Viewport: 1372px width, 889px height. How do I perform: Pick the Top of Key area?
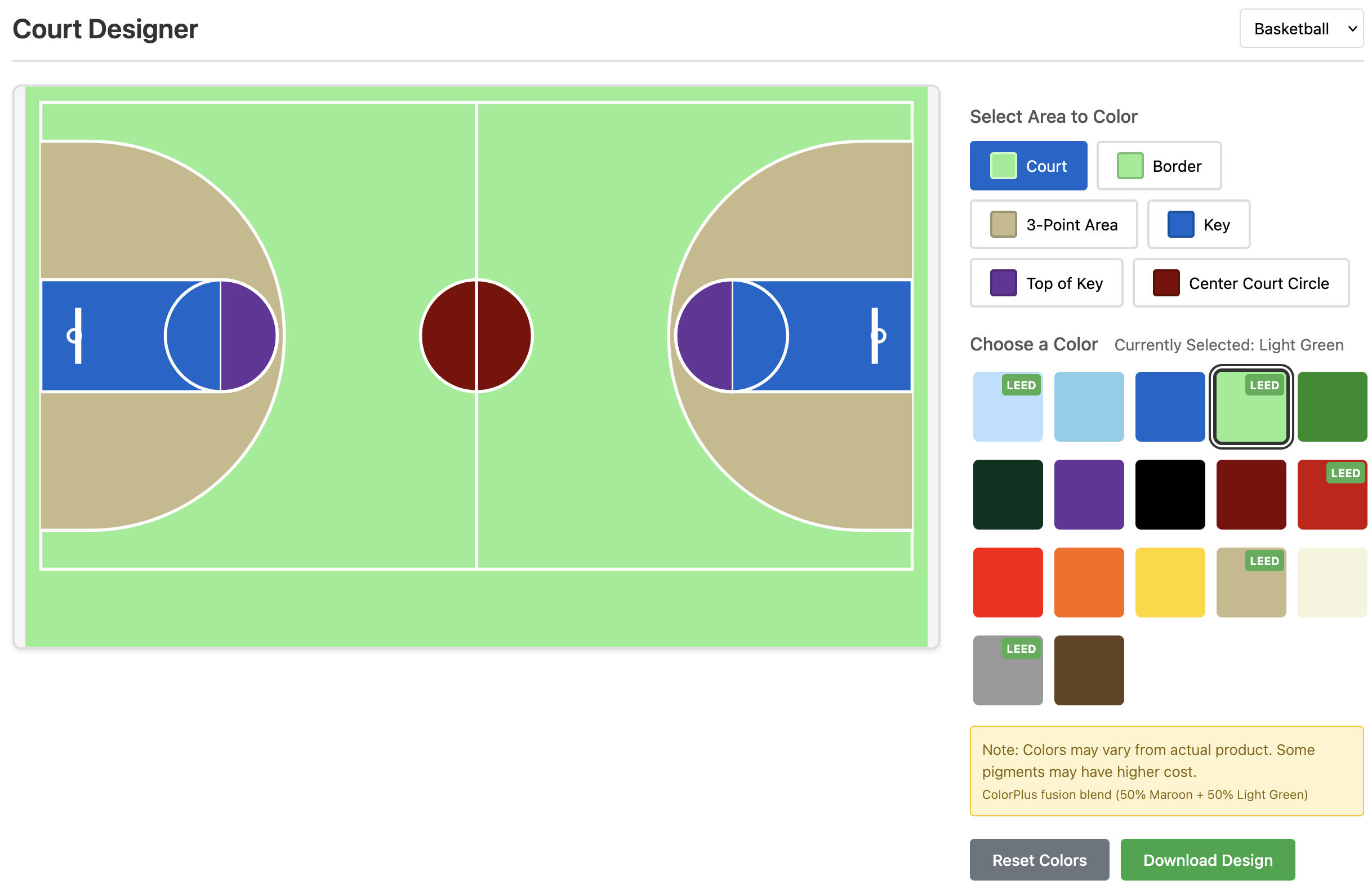pyautogui.click(x=1046, y=283)
